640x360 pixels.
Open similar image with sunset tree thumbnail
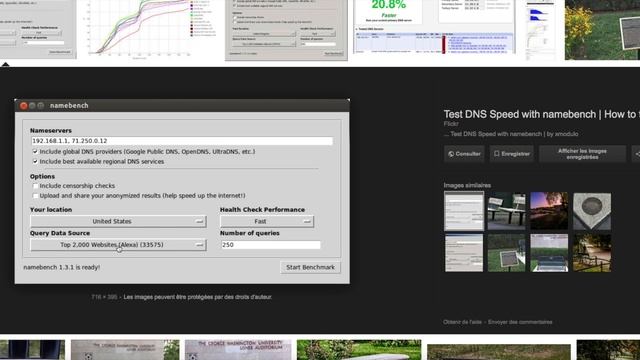(549, 211)
